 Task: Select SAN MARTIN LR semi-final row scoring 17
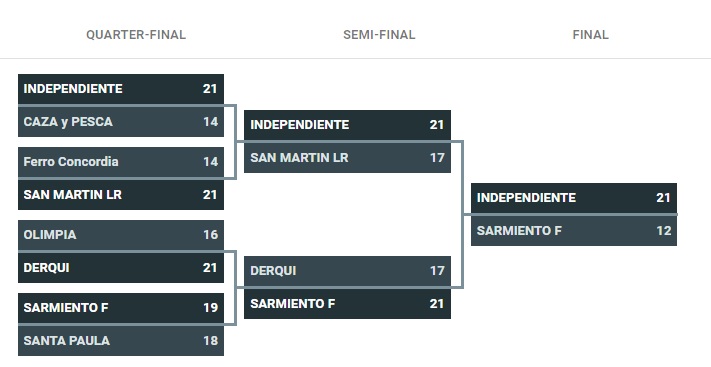[x=347, y=158]
